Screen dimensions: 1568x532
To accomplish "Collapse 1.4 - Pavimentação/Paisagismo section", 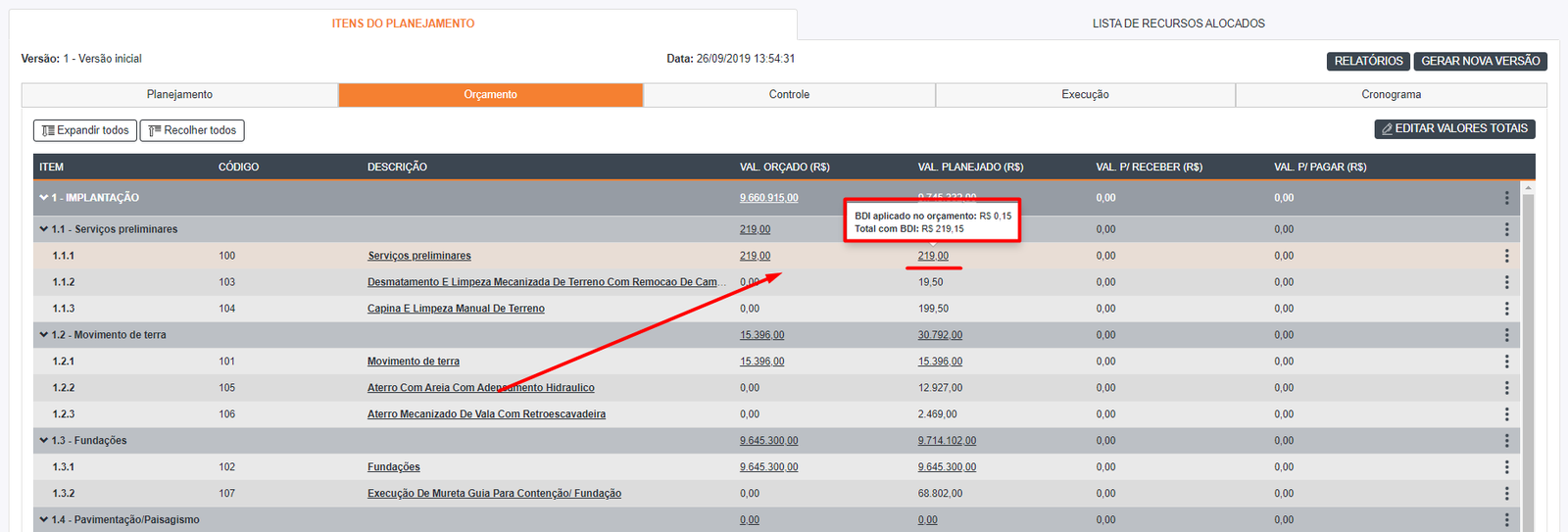I will pos(44,519).
